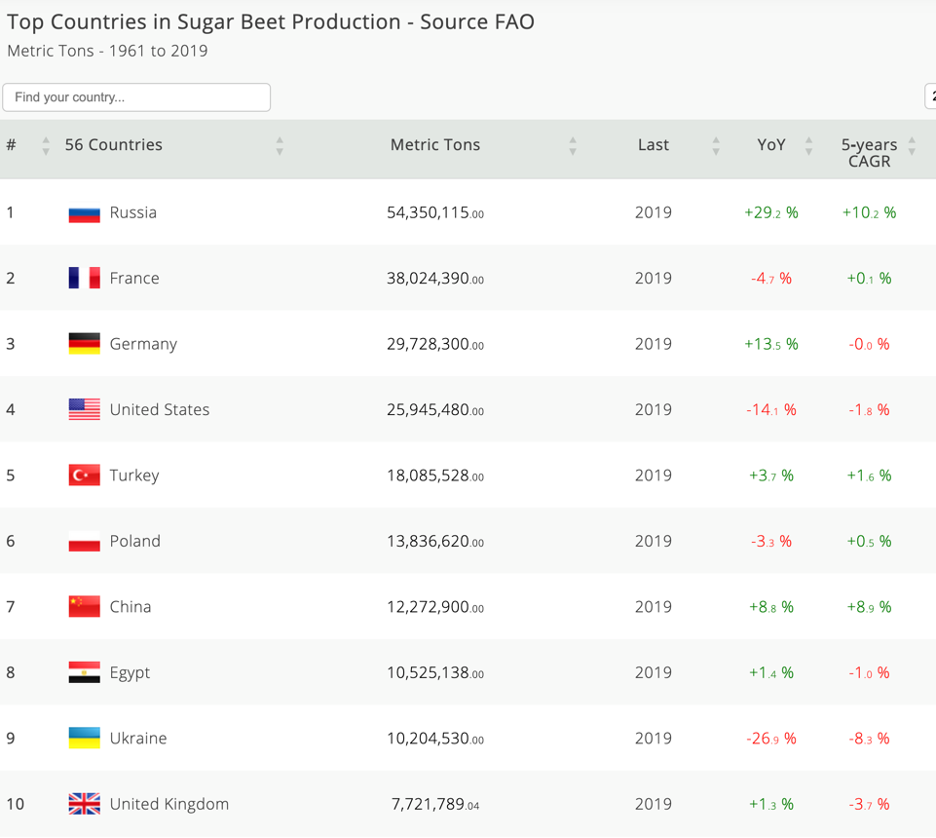Sort by 56 Countries column arrows

(280, 146)
